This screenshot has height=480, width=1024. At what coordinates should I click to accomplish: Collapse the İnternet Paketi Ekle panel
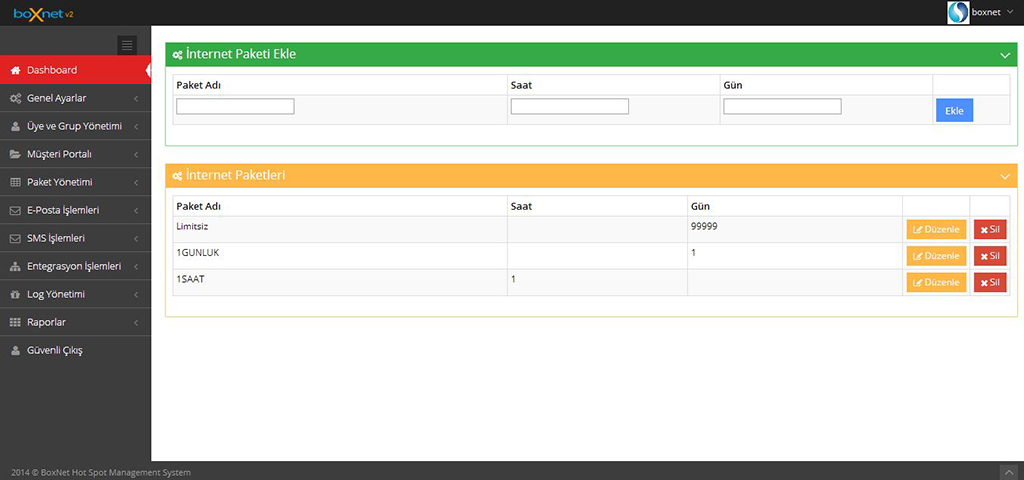coord(1005,56)
